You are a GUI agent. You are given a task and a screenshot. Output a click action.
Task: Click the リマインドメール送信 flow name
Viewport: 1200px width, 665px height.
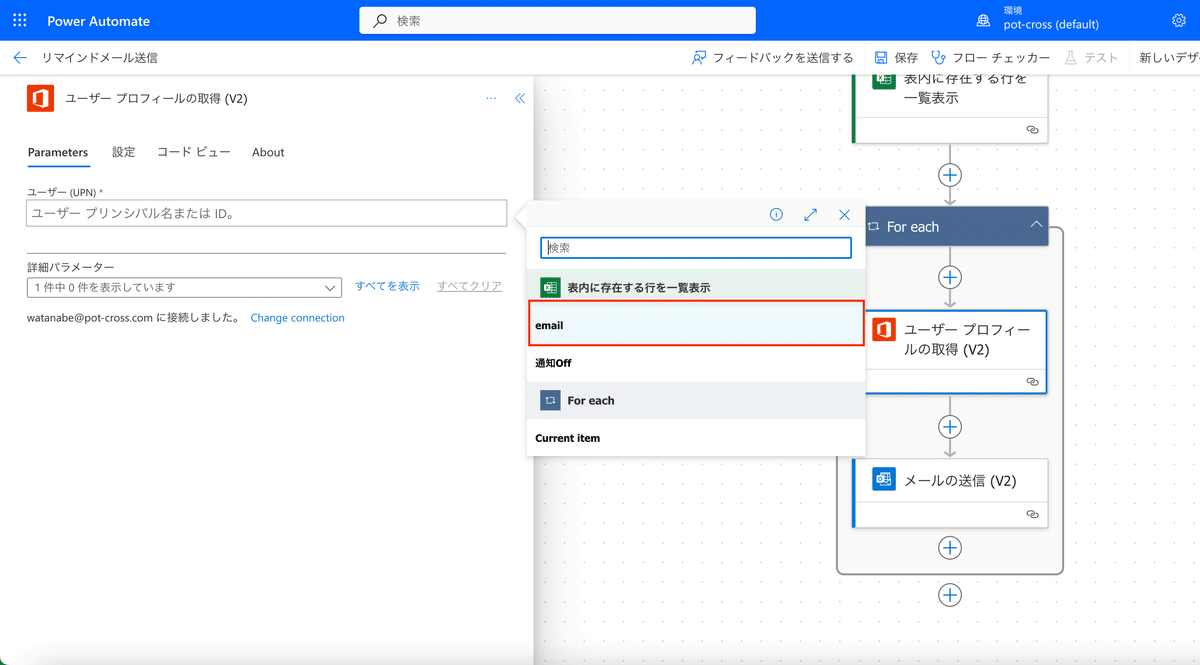point(99,58)
